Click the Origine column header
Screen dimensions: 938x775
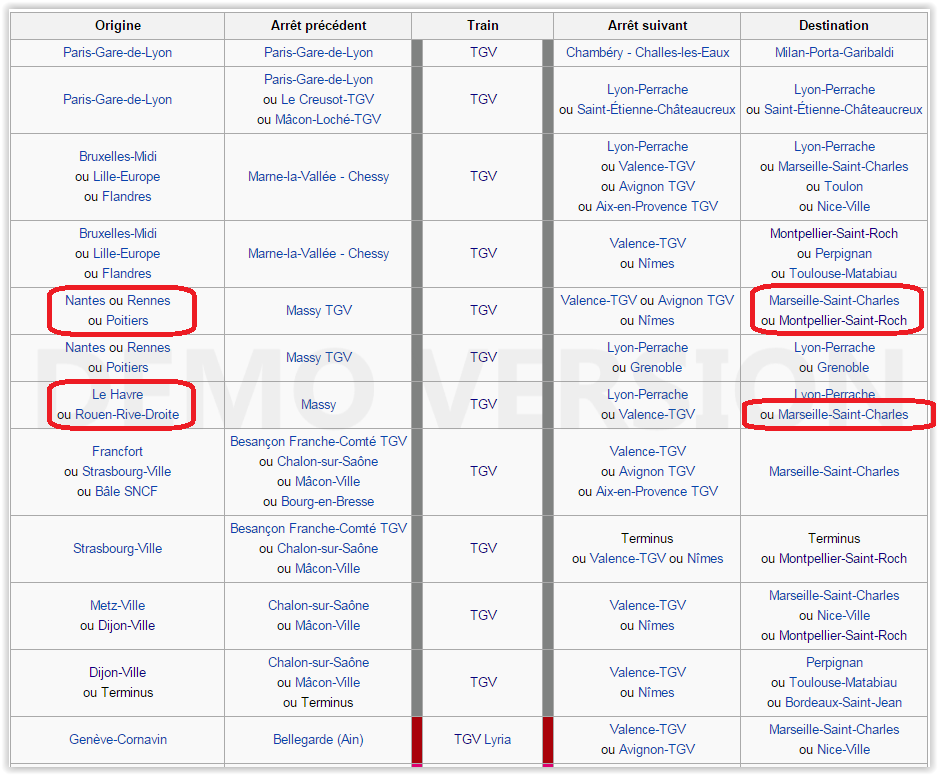pos(118,26)
